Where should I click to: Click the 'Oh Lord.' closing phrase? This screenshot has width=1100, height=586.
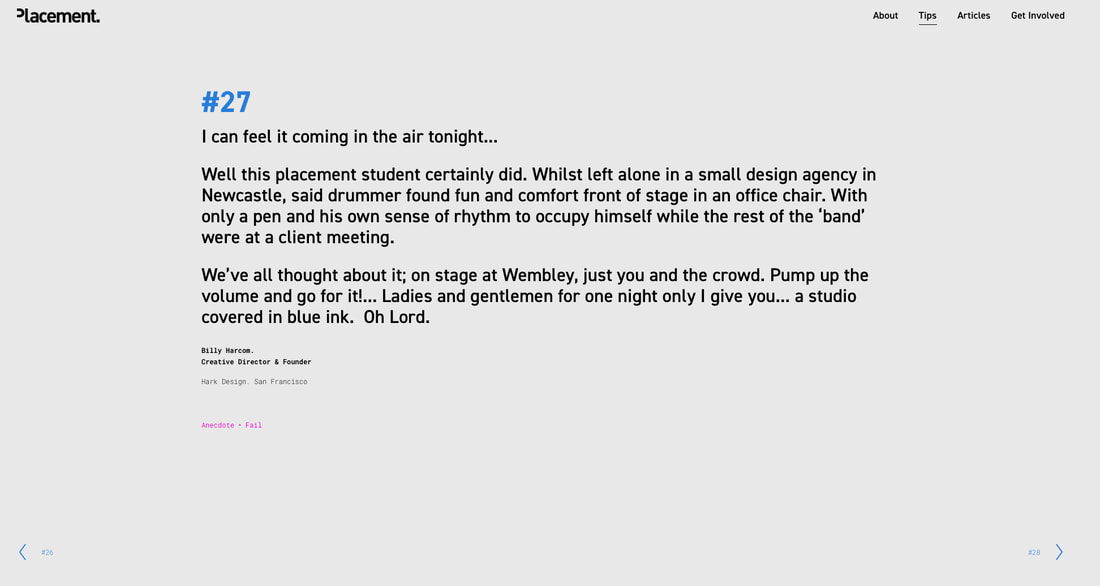click(396, 317)
